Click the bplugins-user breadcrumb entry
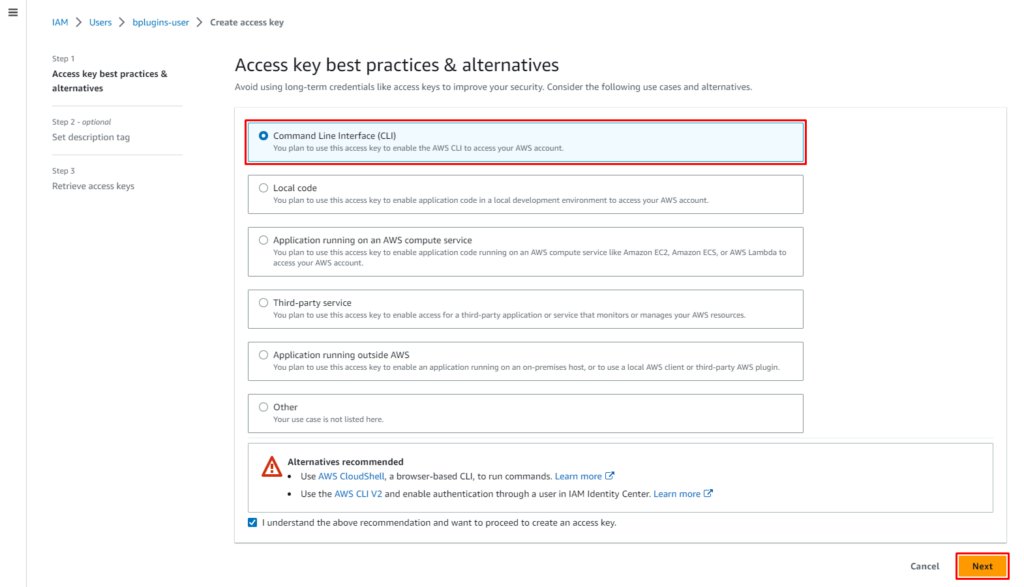 (x=161, y=21)
